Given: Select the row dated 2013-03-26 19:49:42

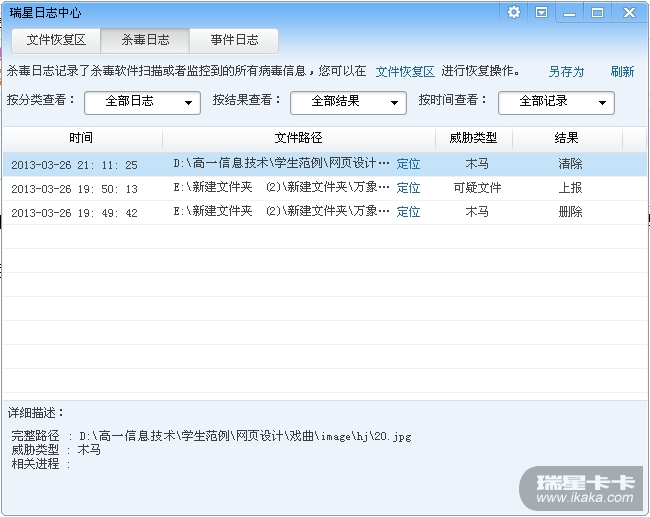Looking at the screenshot, I should pos(325,213).
